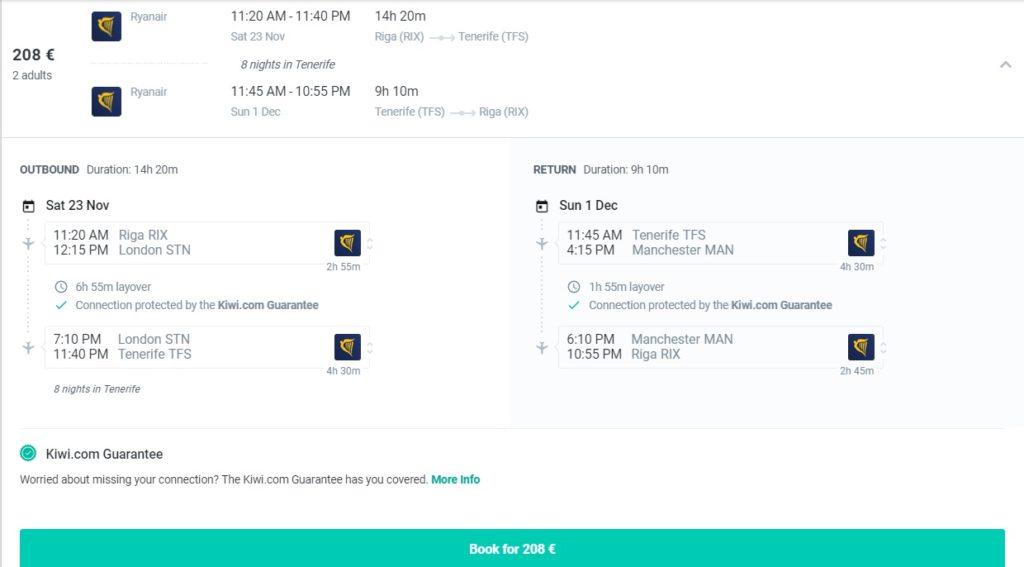Expand Manchester MAN to Riga RIX segment details
The width and height of the screenshot is (1024, 567).
[x=884, y=347]
